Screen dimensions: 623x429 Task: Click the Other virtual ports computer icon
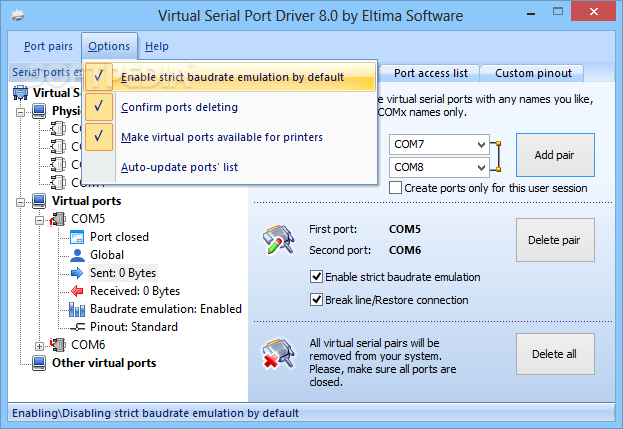[x=39, y=363]
